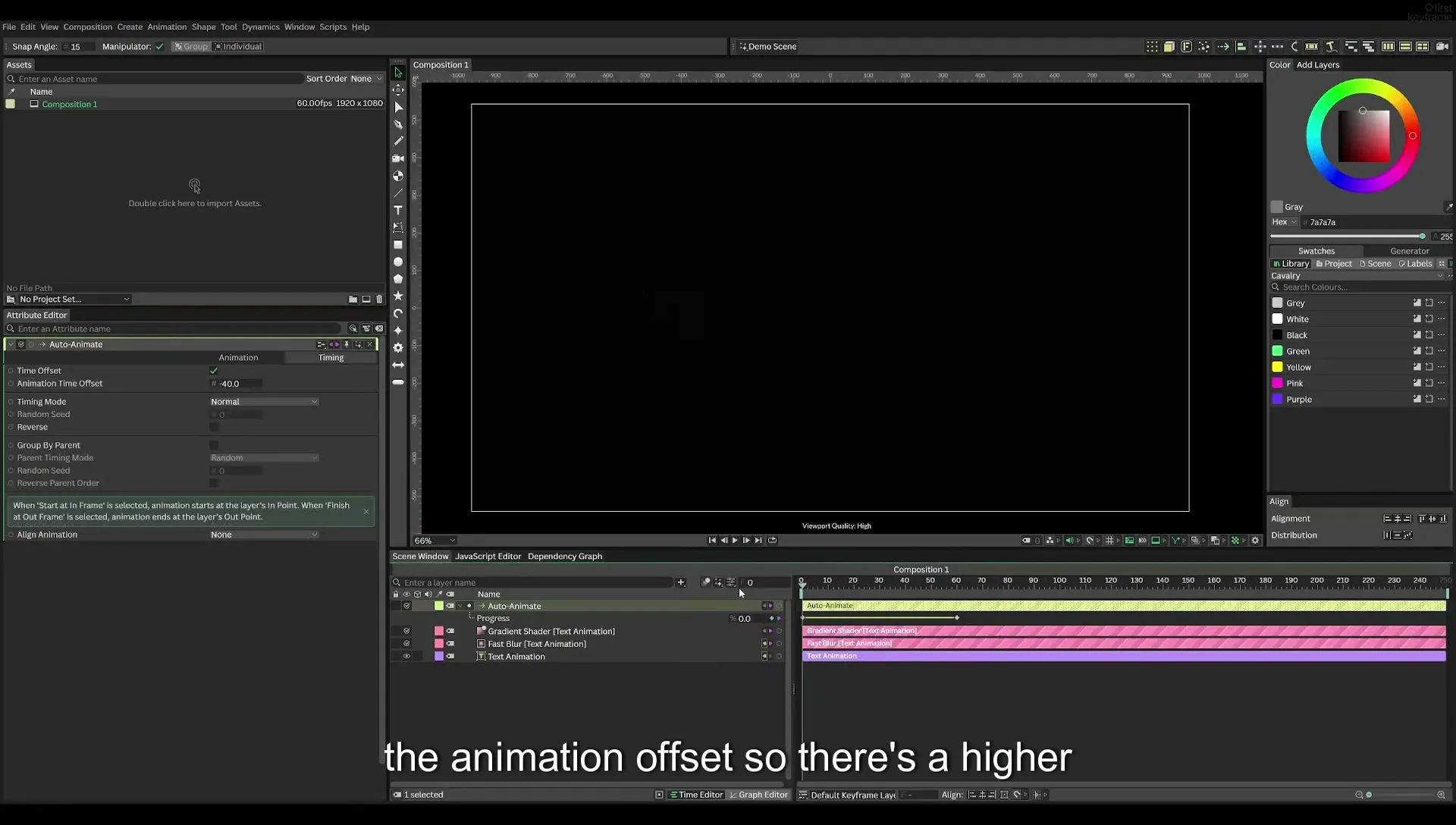Enable the Group By Parent checkbox
1456x825 pixels.
point(214,445)
